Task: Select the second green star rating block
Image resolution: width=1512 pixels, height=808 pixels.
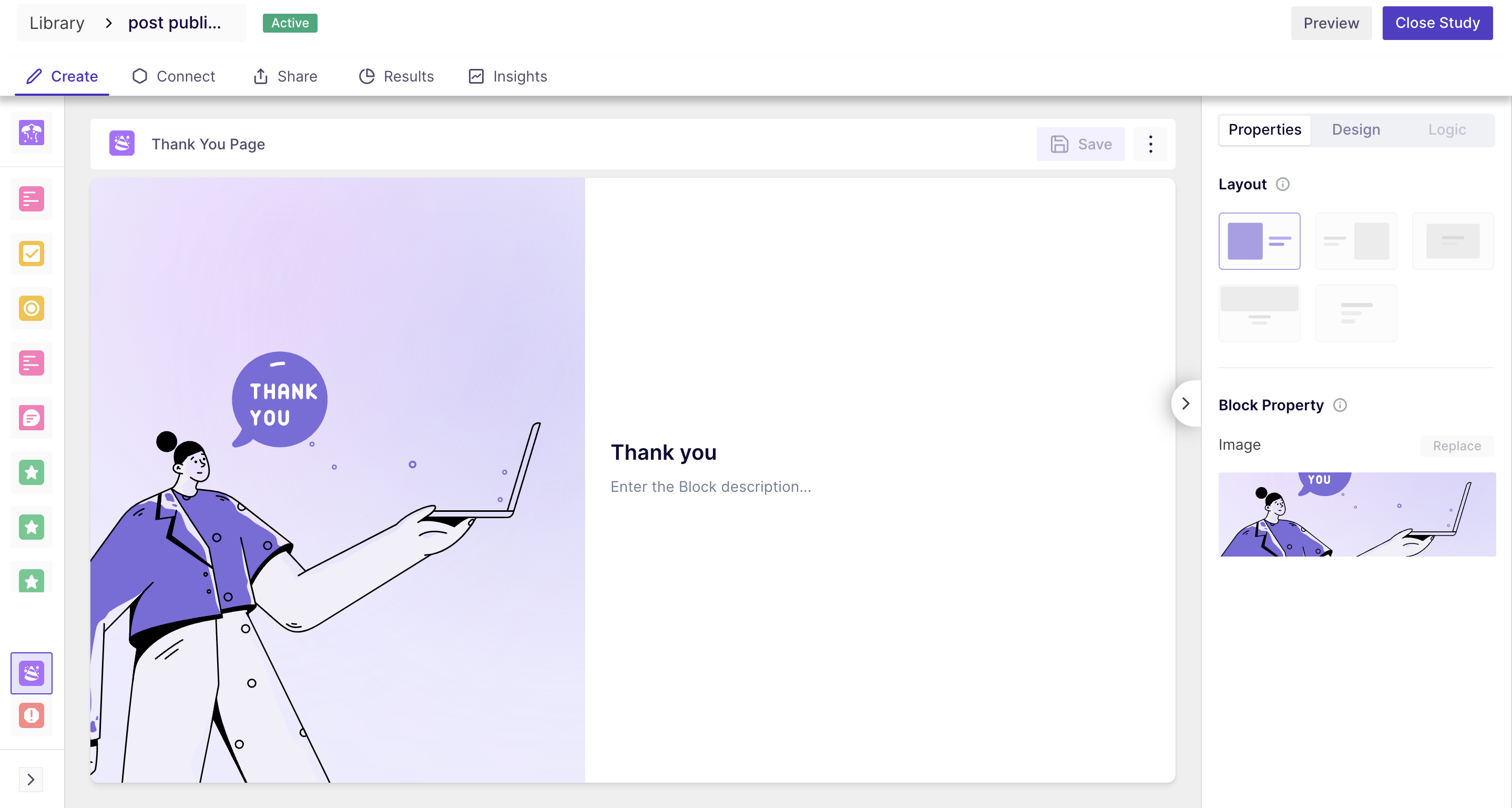Action: point(32,527)
